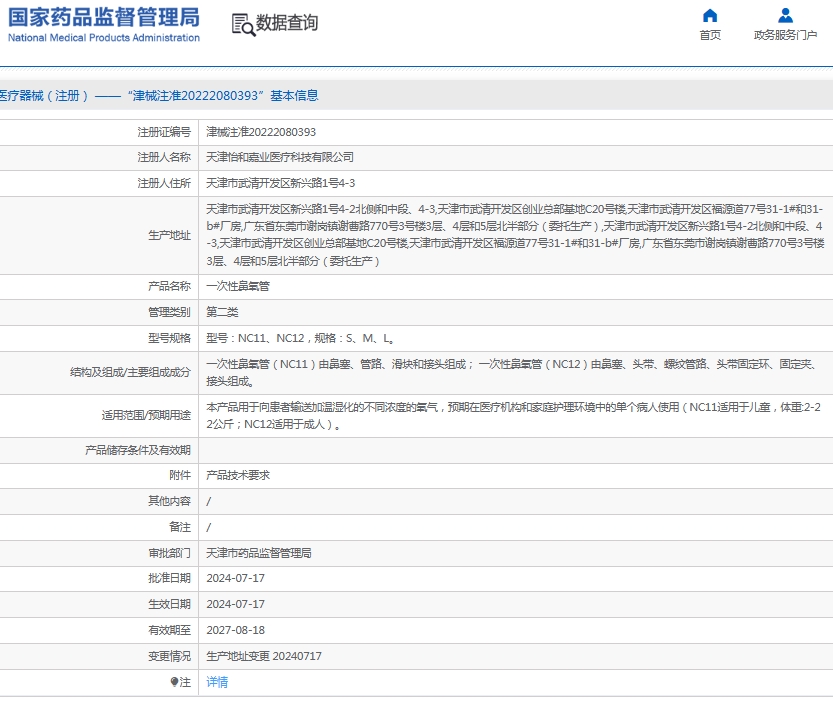Click expiry date 2027-08-18

click(x=235, y=630)
